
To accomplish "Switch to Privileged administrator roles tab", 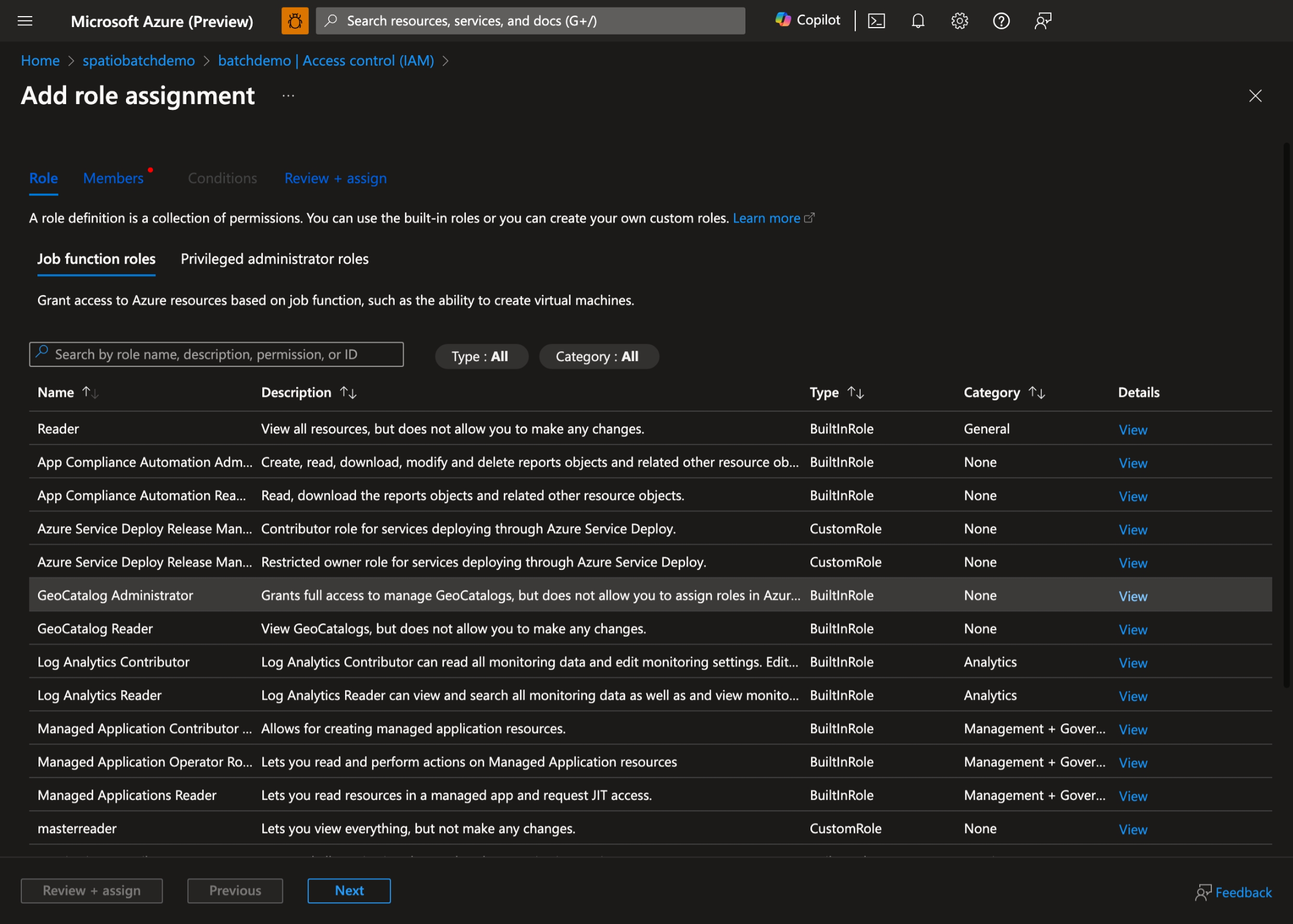I will tap(274, 259).
